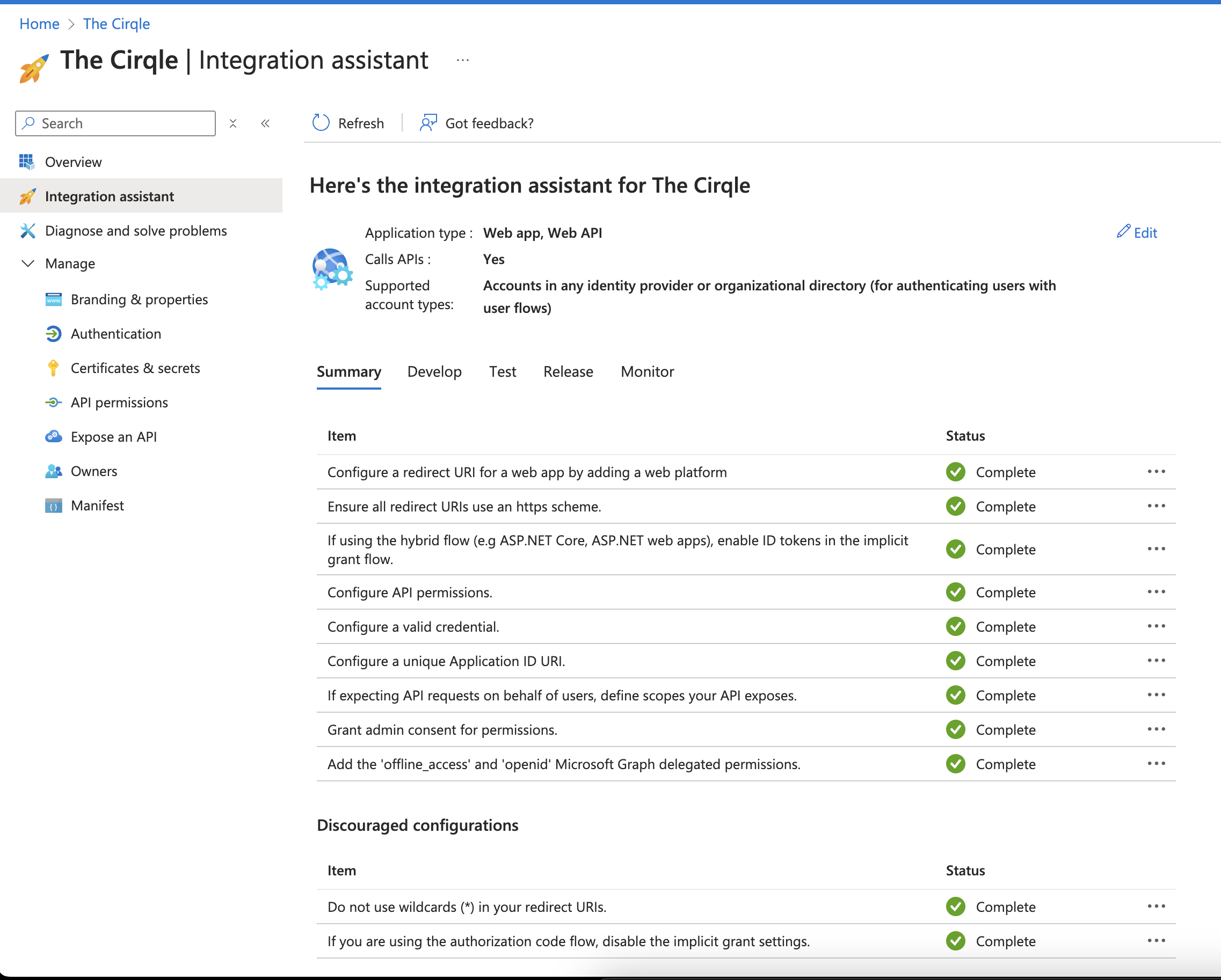
Task: Switch to the Develop tab
Action: [x=434, y=371]
